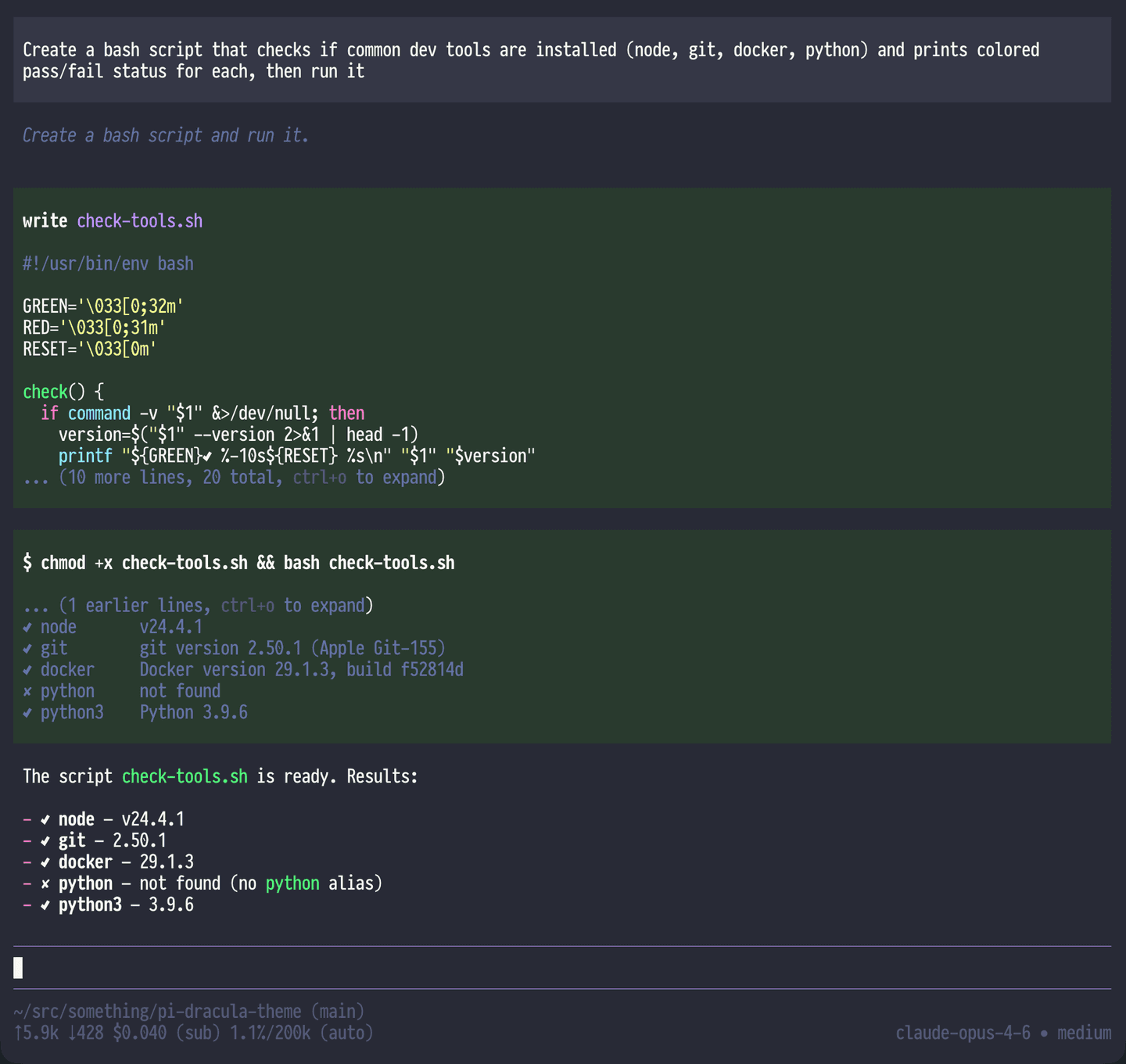Toggle the pass mark beside node summary
This screenshot has width=1126, height=1064.
click(x=45, y=819)
